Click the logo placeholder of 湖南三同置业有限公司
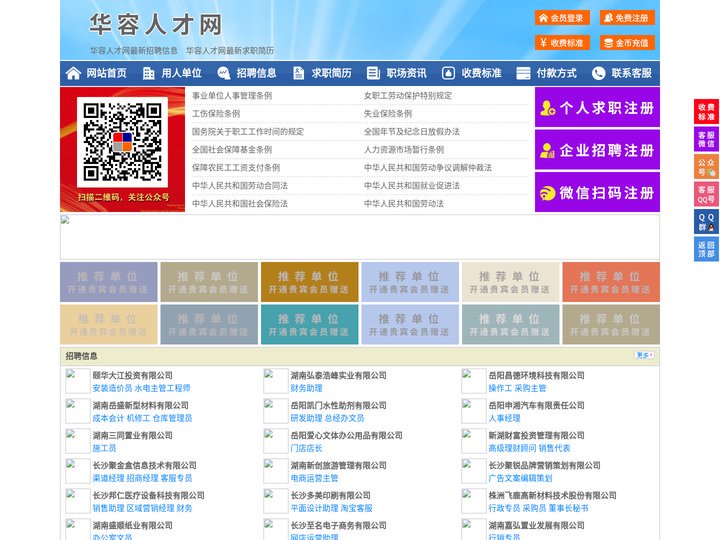 [78, 441]
